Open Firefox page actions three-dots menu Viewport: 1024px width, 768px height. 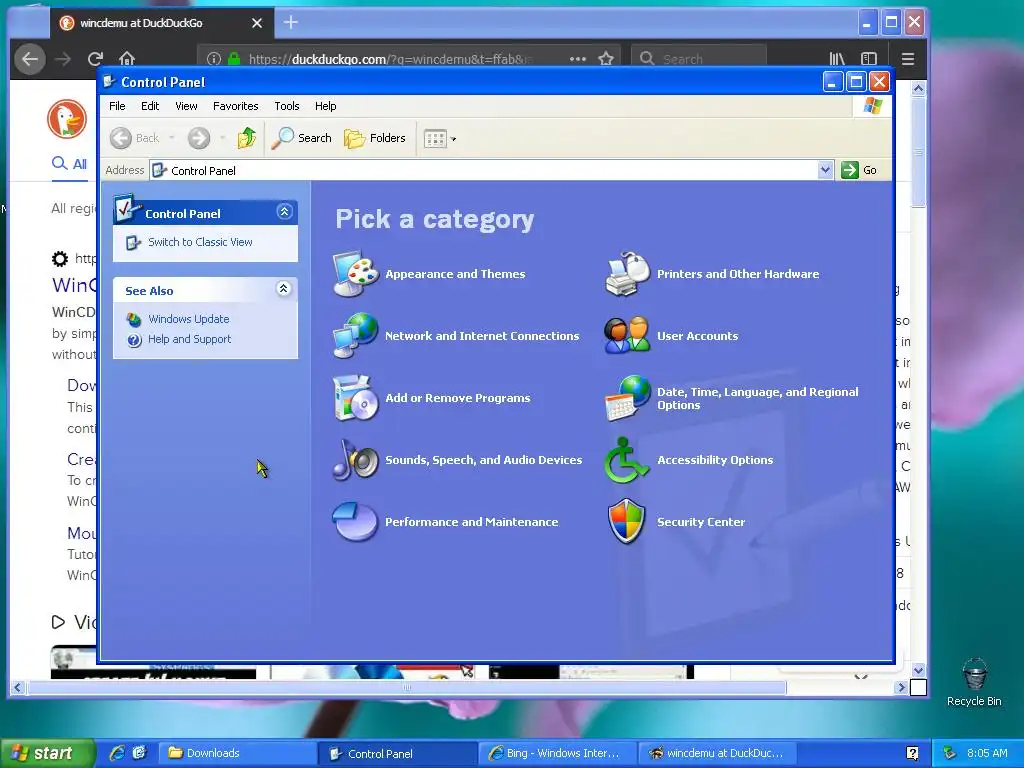coord(578,59)
